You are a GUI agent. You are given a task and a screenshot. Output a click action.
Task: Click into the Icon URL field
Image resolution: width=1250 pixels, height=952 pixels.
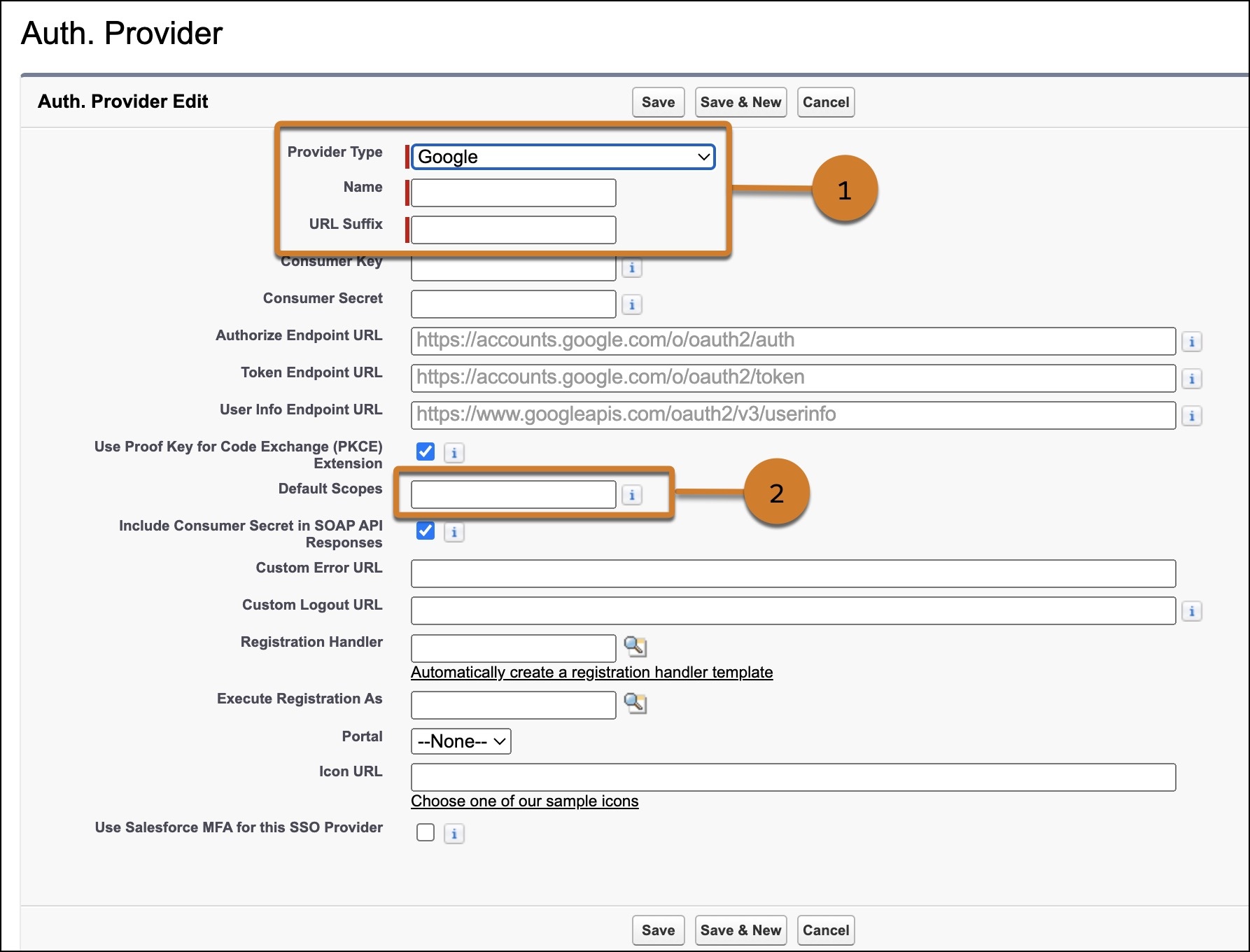click(x=793, y=777)
